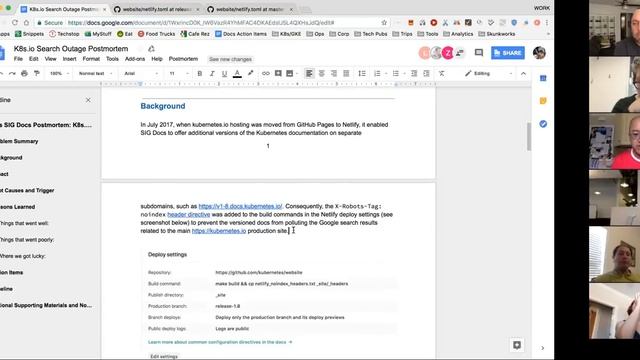Viewport: 640px width, 360px height.
Task: Open the font size dropdown
Action: pos(179,73)
